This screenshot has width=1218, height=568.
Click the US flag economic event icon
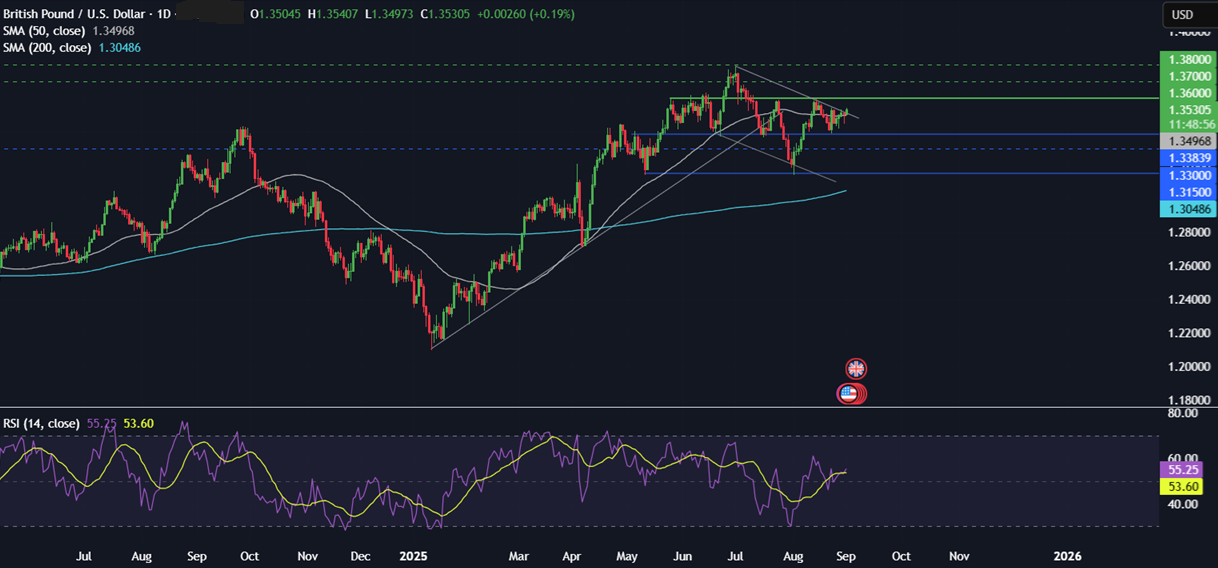pos(850,393)
